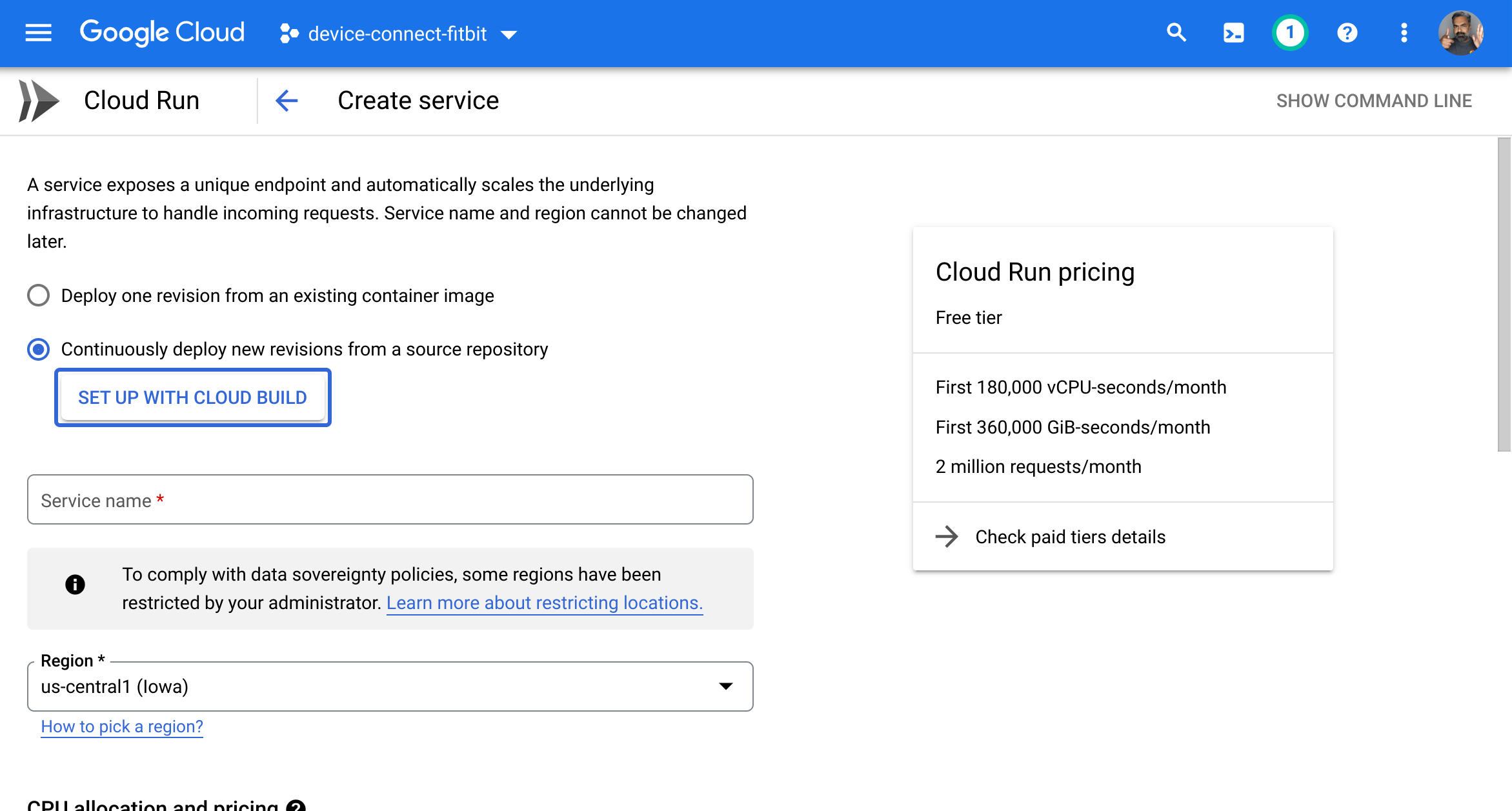Viewport: 1512px width, 811px height.
Task: Open Check paid tiers details link
Action: pos(1071,537)
